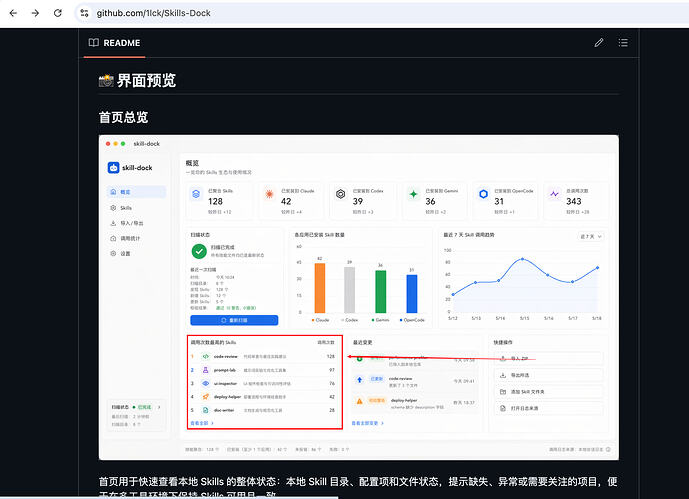
Task: Click the gray Codex bar in chart
Action: (349, 290)
